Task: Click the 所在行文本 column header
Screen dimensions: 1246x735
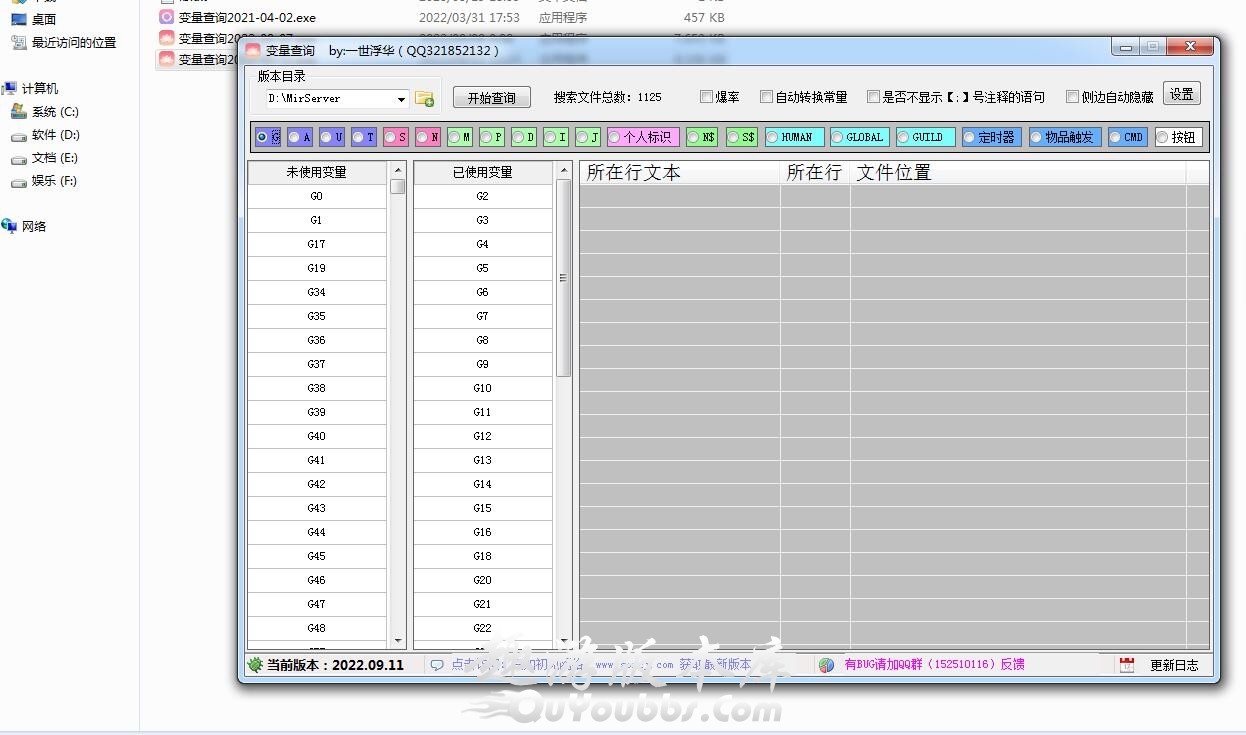Action: tap(678, 173)
